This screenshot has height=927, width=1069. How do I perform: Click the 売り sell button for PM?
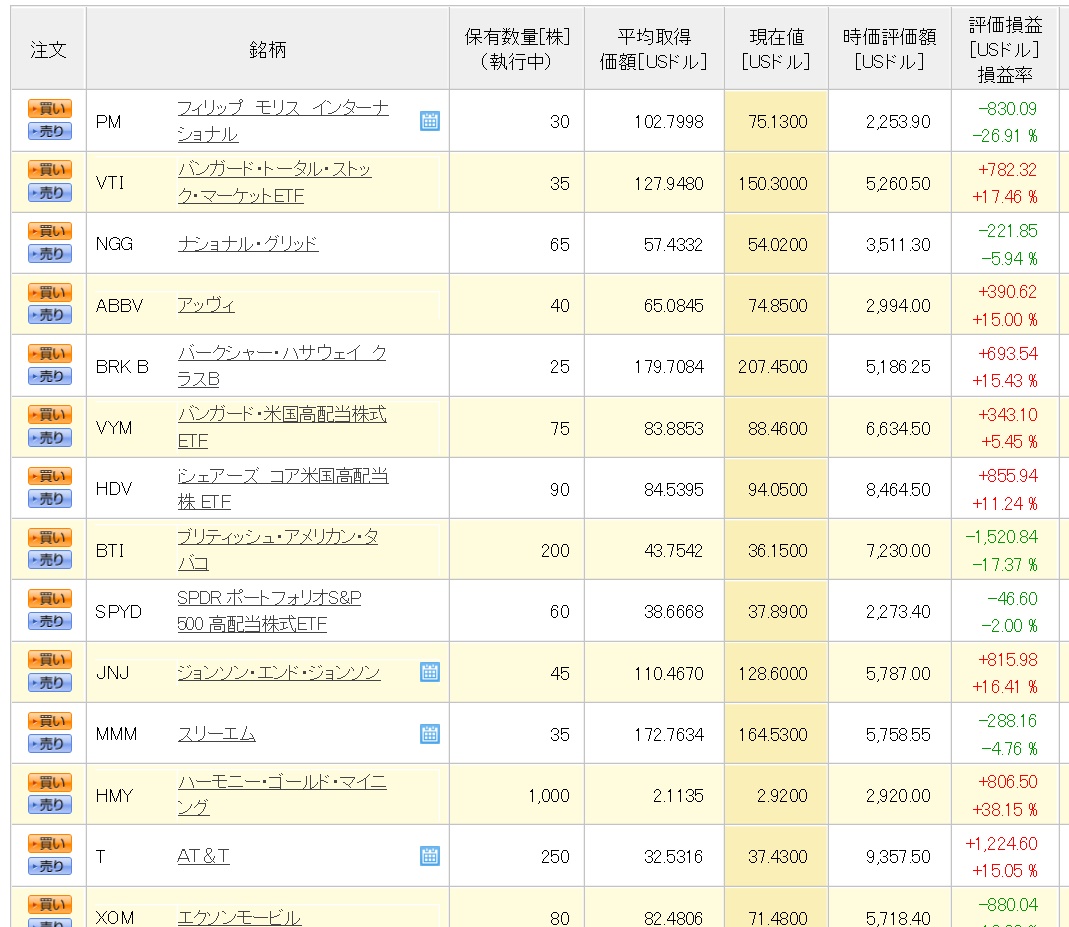click(x=49, y=132)
